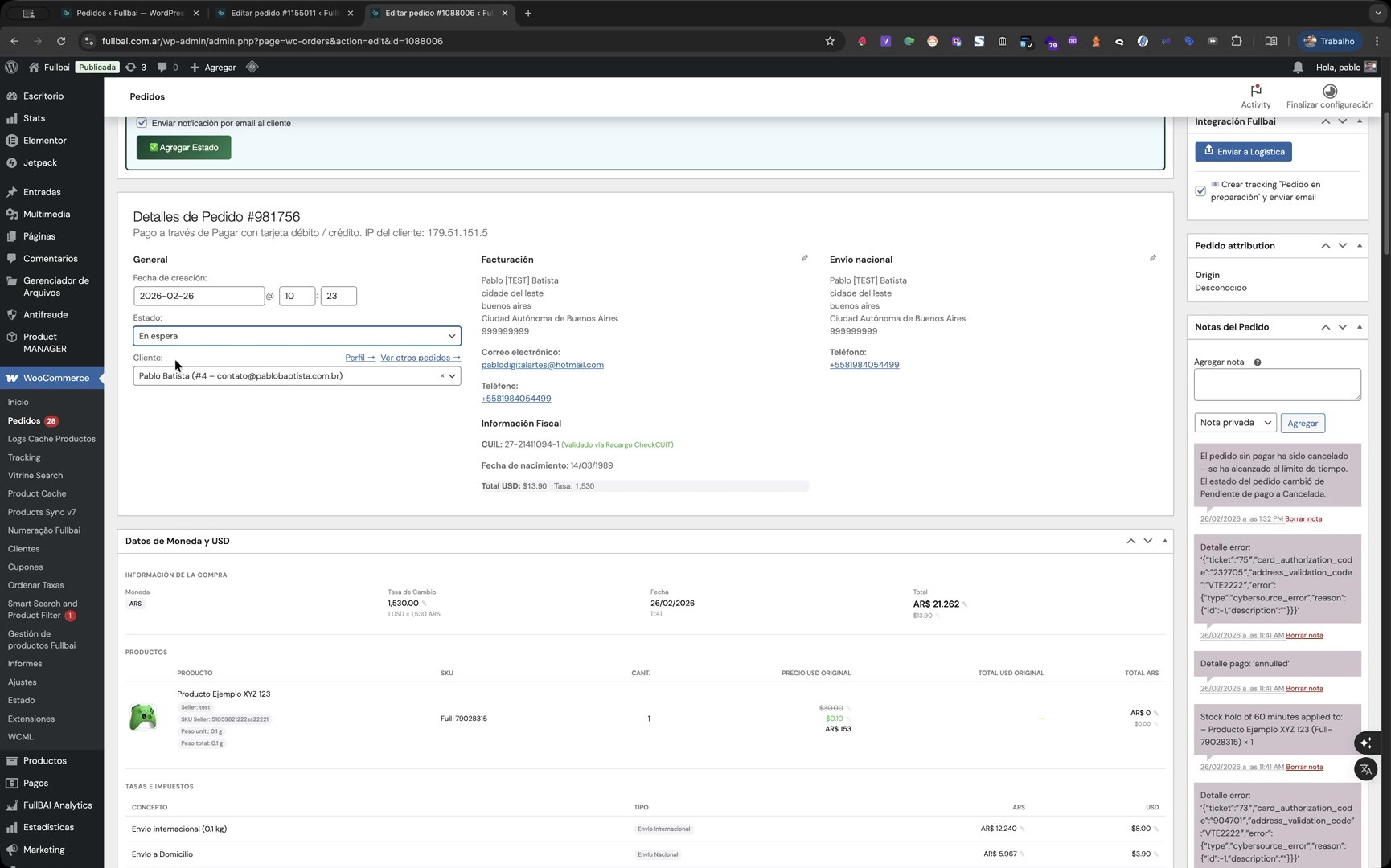Uncheck Crear tracking Pedido en preparación checkbox

pyautogui.click(x=1200, y=191)
